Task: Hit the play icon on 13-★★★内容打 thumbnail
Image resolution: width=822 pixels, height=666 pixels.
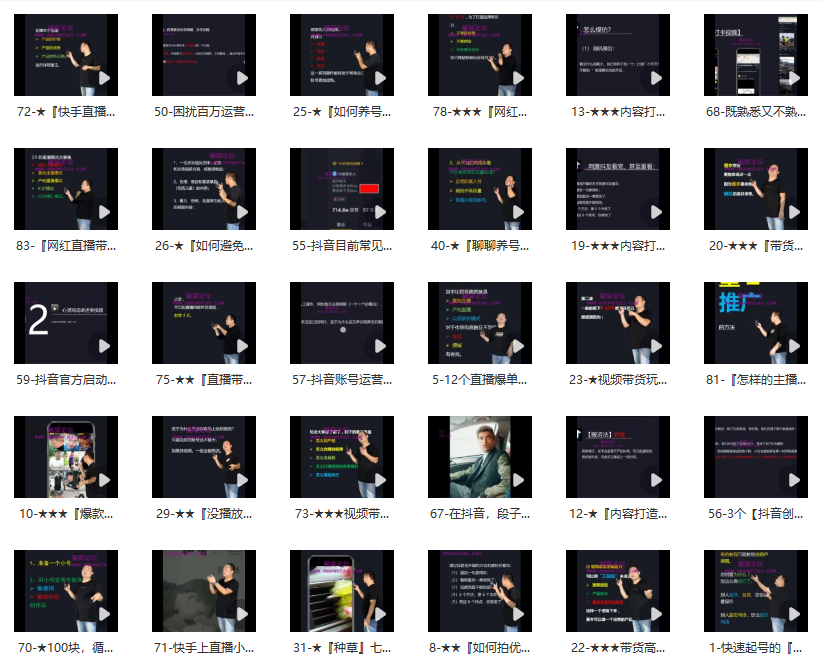Action: click(656, 78)
